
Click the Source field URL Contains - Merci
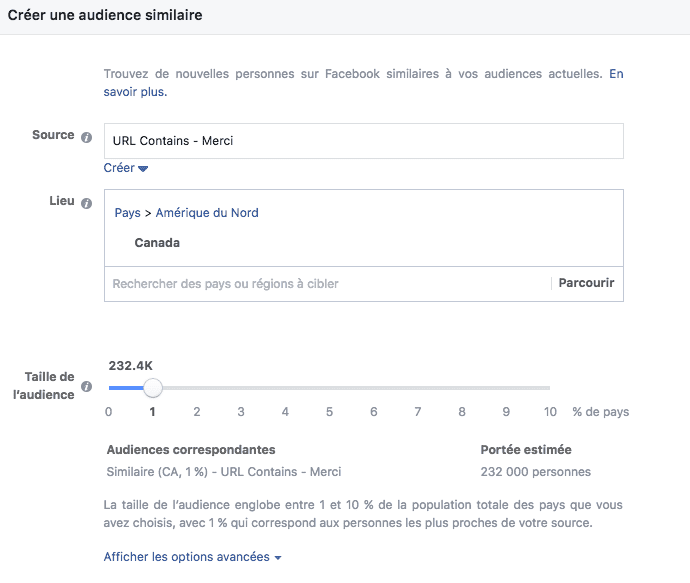point(363,141)
